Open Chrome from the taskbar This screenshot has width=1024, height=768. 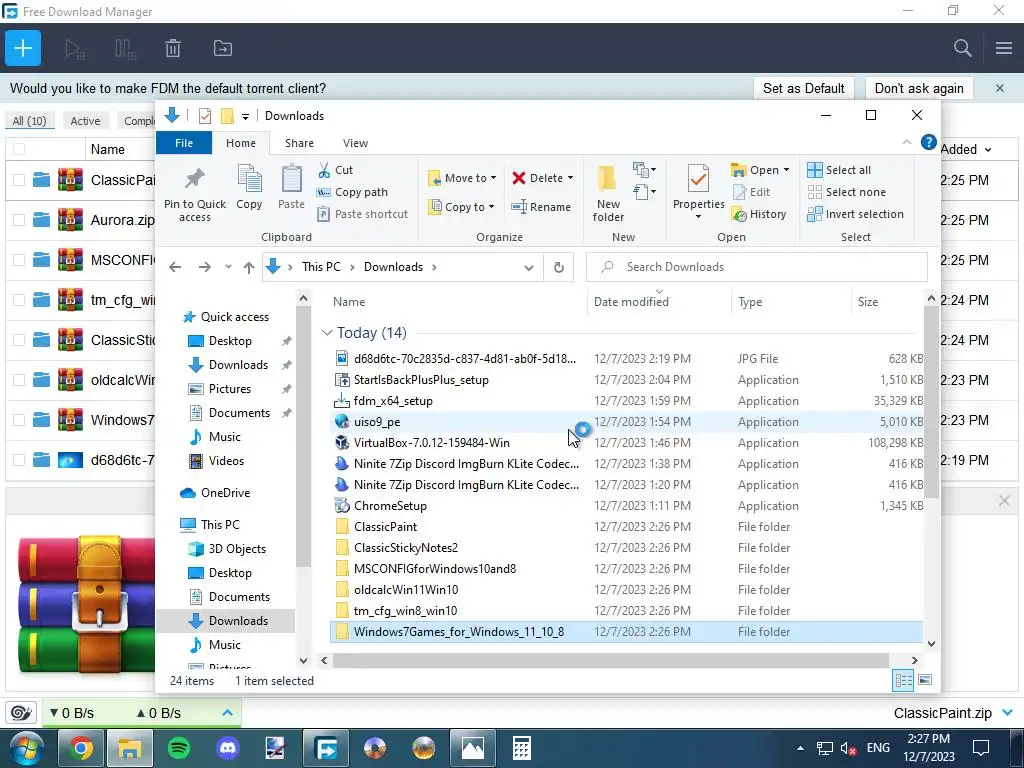[81, 748]
